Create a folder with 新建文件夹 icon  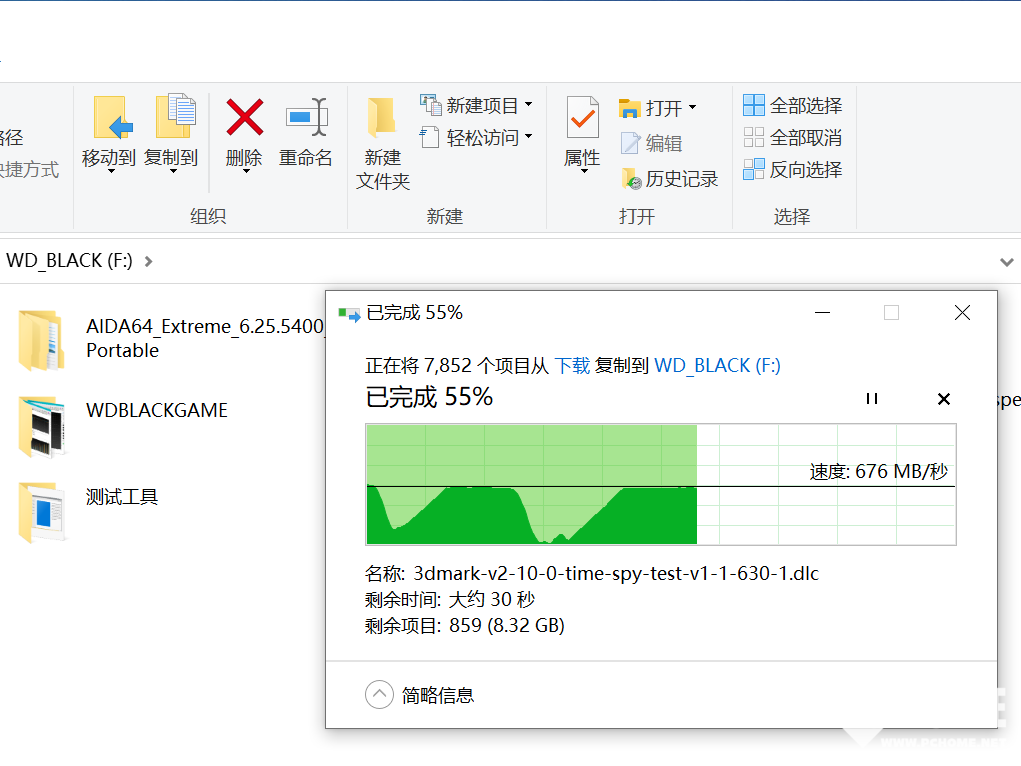[382, 118]
